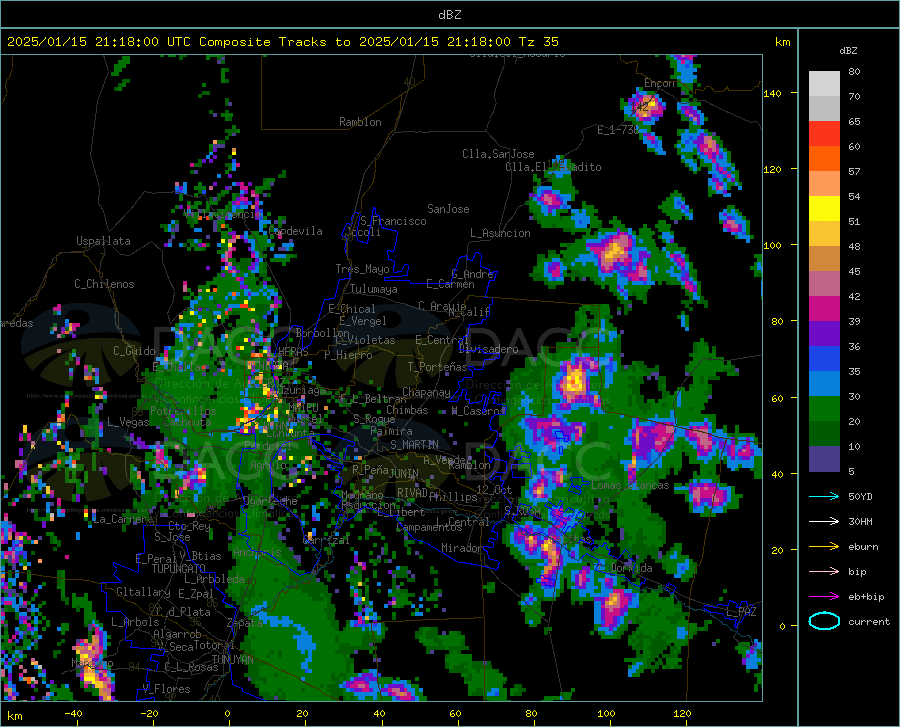Click the 'Mirador' map label
900x727 pixels.
click(x=462, y=548)
